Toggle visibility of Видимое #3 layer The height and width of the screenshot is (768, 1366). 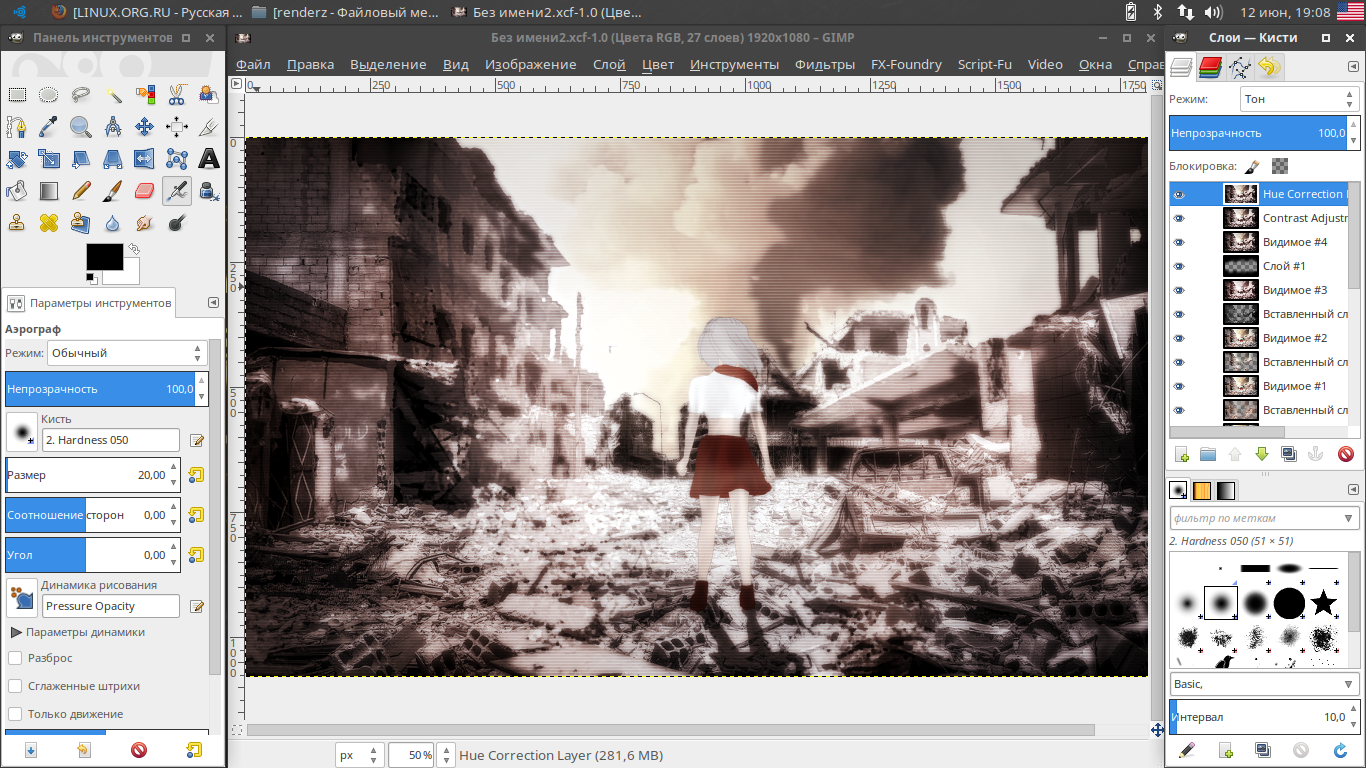coord(1179,290)
